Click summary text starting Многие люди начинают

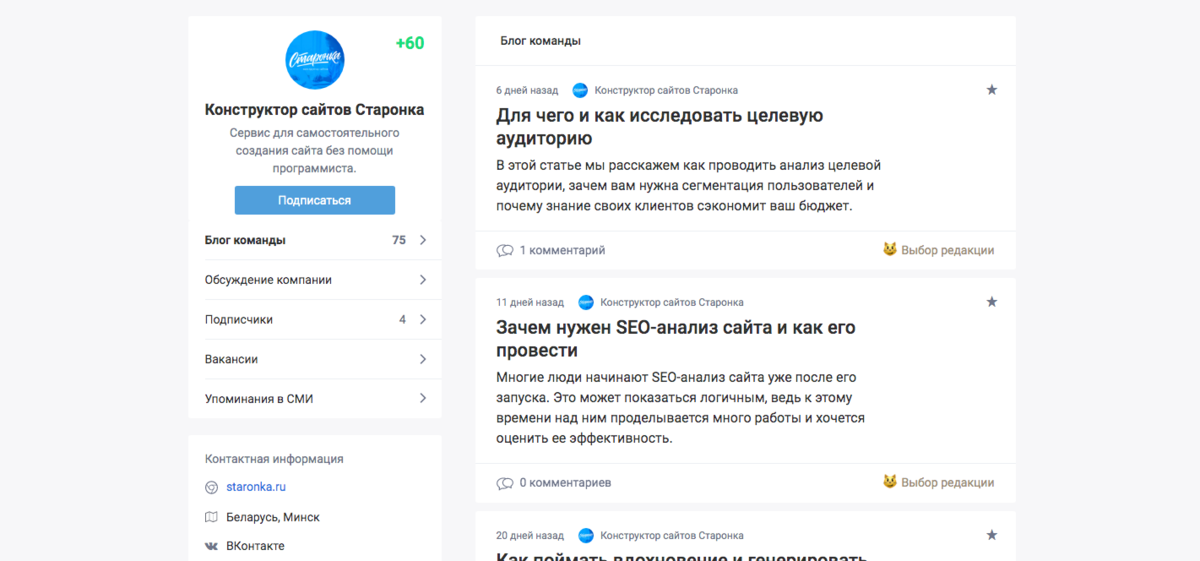(680, 408)
